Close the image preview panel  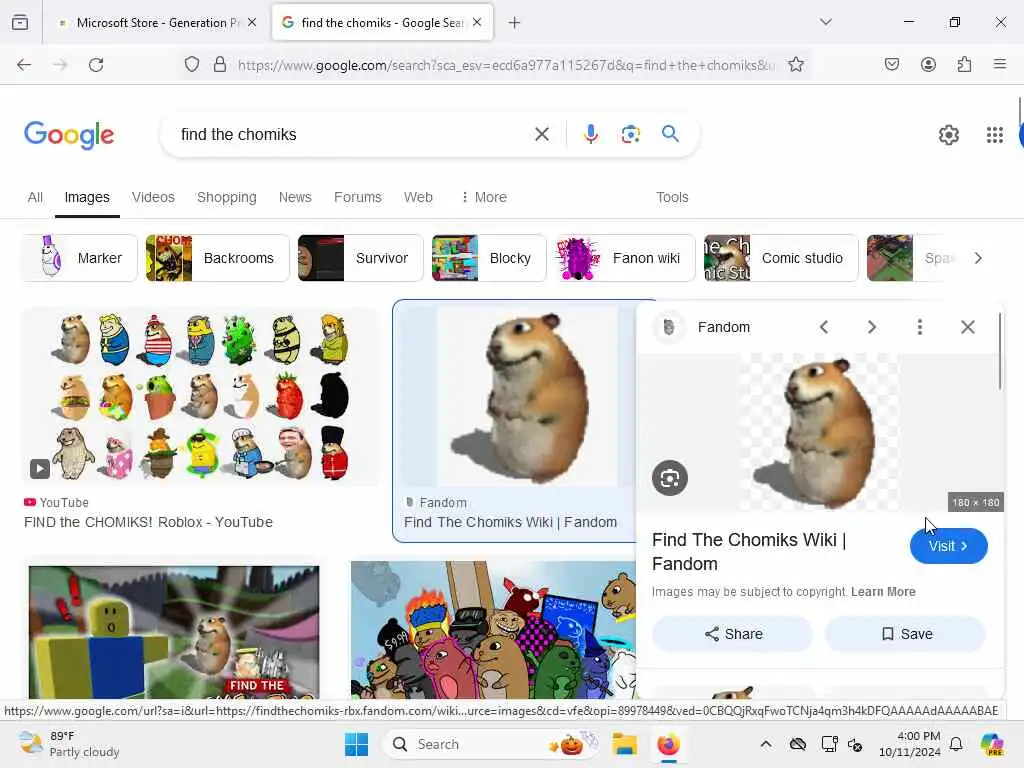[x=968, y=327]
